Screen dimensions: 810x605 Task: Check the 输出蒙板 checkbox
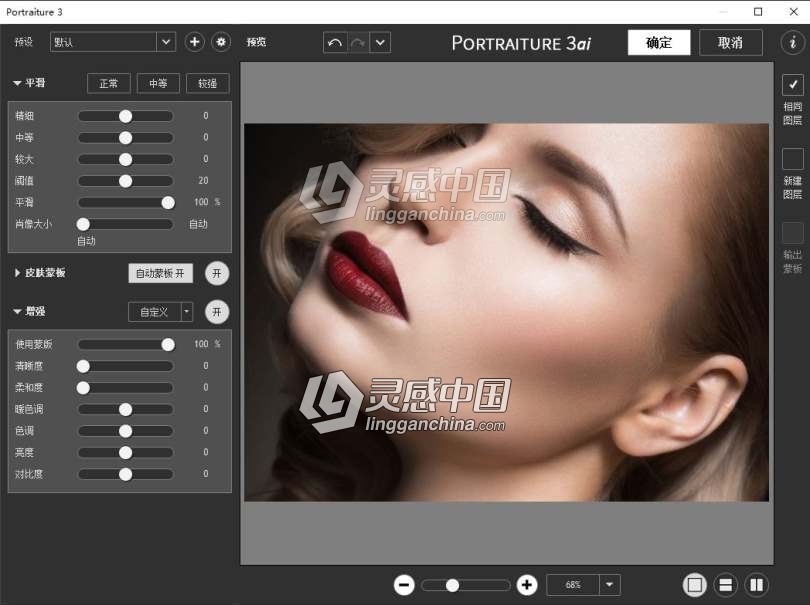pyautogui.click(x=792, y=232)
